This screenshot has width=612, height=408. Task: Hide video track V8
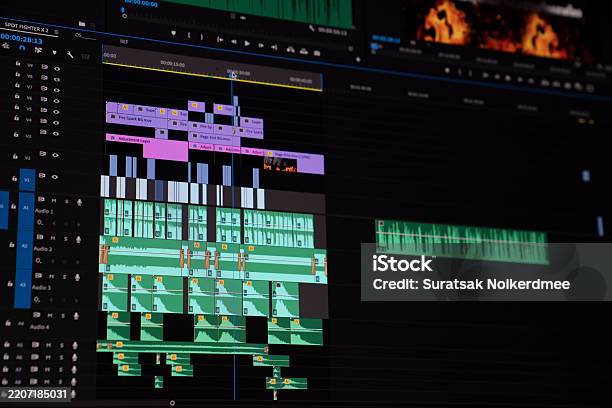[57, 79]
